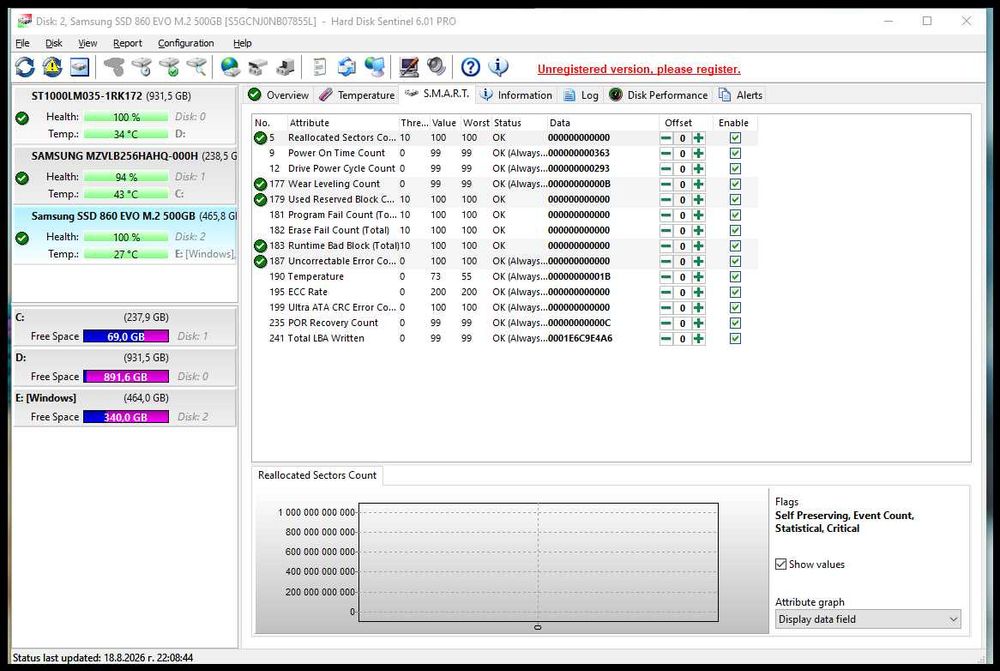Select the Program Fail Count attribute name
This screenshot has height=671, width=1000.
tap(342, 215)
